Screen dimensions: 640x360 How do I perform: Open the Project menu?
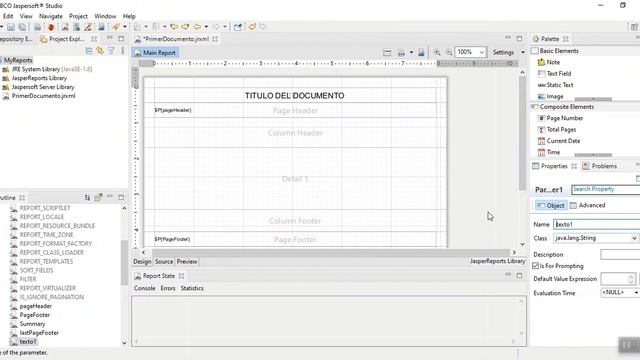(x=78, y=16)
